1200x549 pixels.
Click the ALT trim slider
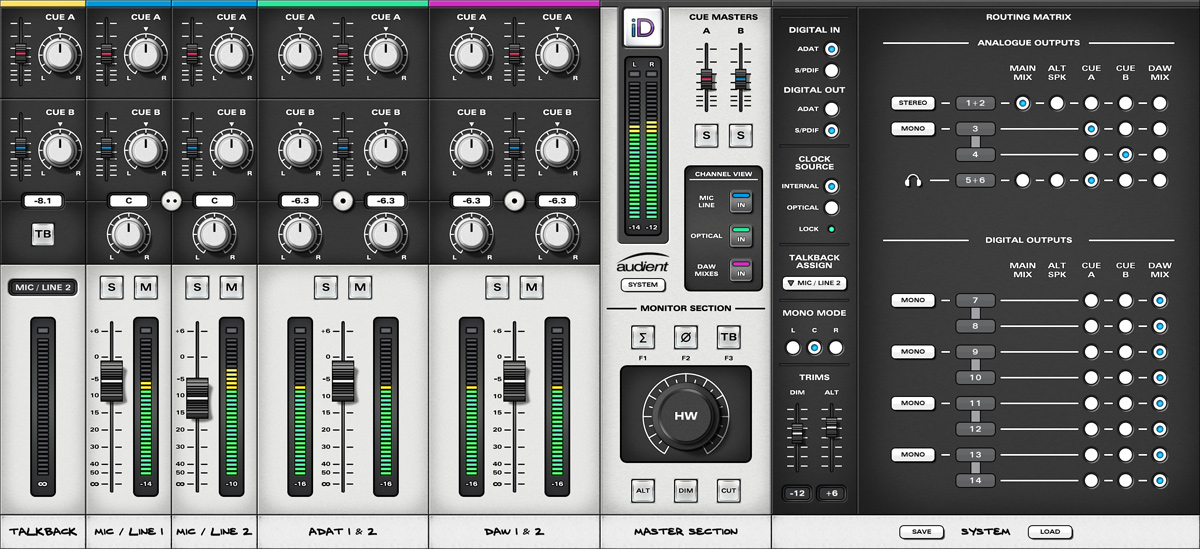pos(831,428)
